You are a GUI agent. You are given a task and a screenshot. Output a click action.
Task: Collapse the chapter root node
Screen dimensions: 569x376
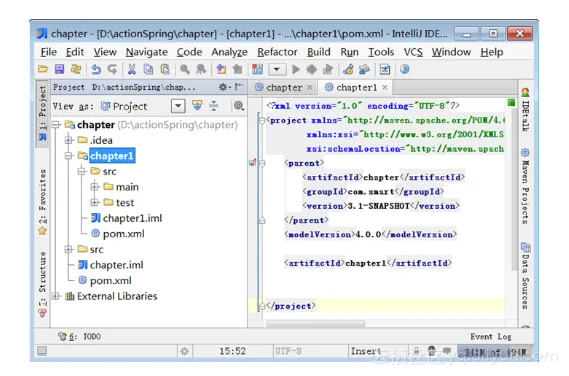(56, 125)
